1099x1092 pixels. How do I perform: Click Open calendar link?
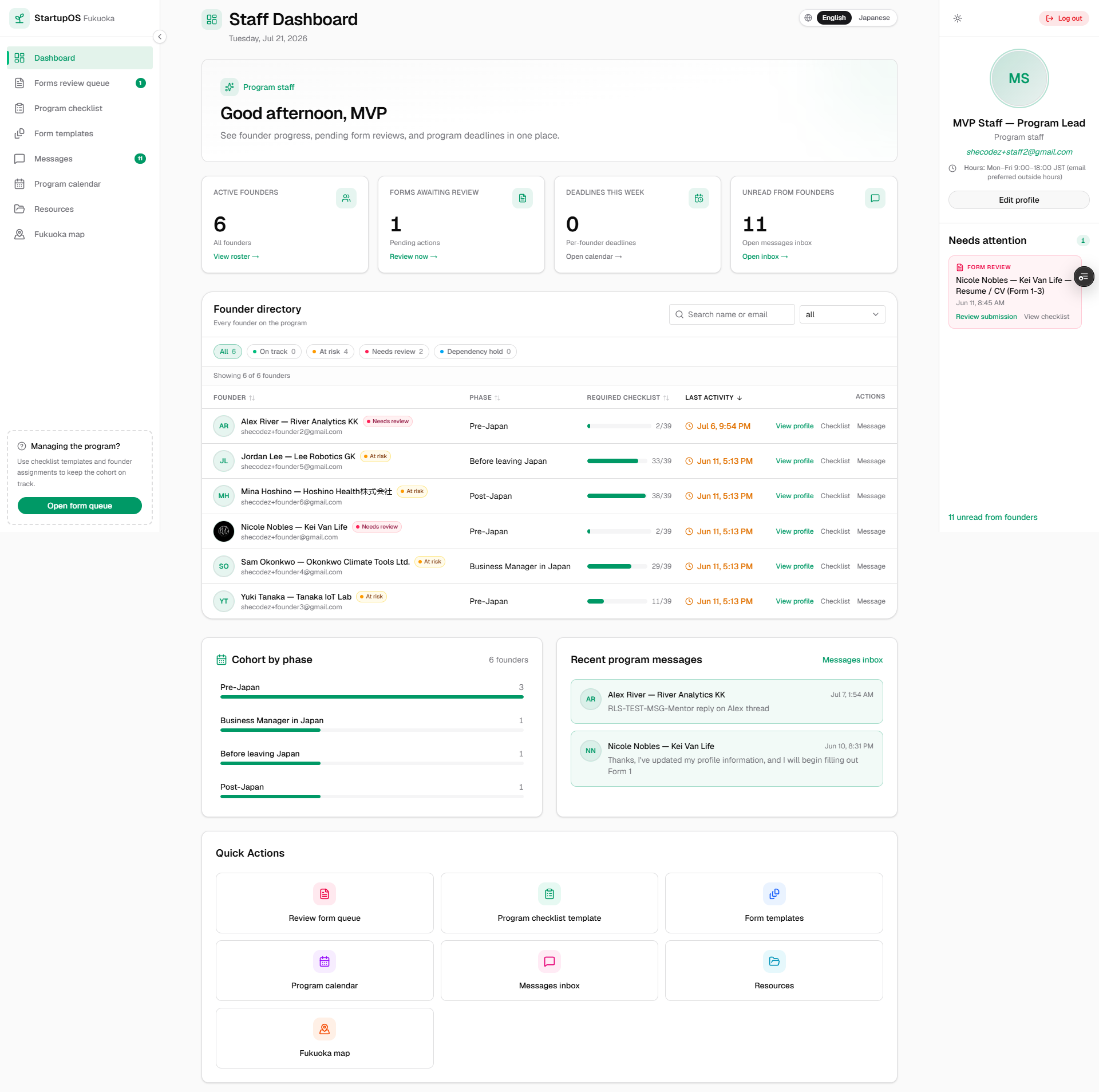point(594,257)
